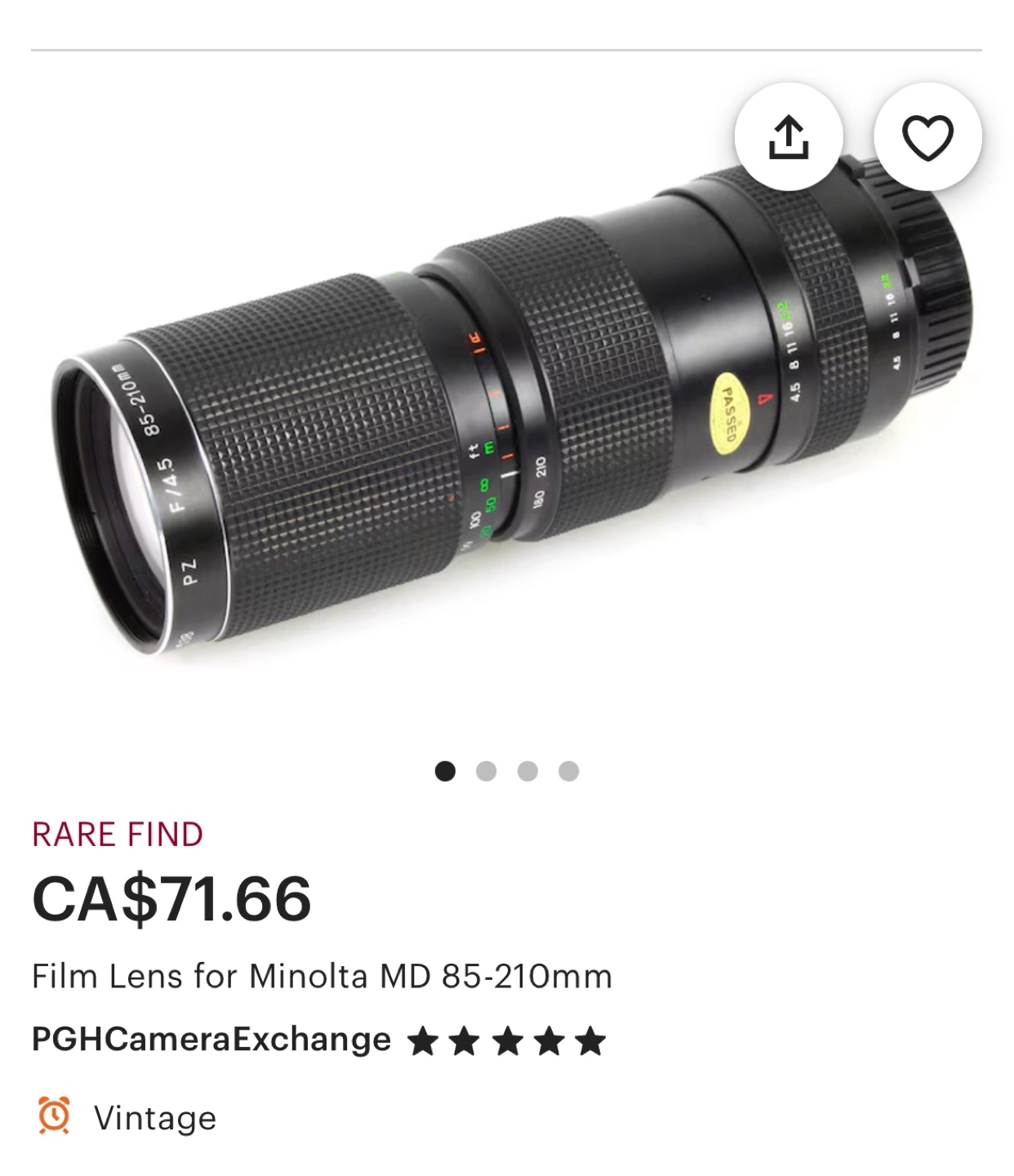Switch to the second photo dot
This screenshot has width=1014, height=1176.
(x=487, y=771)
